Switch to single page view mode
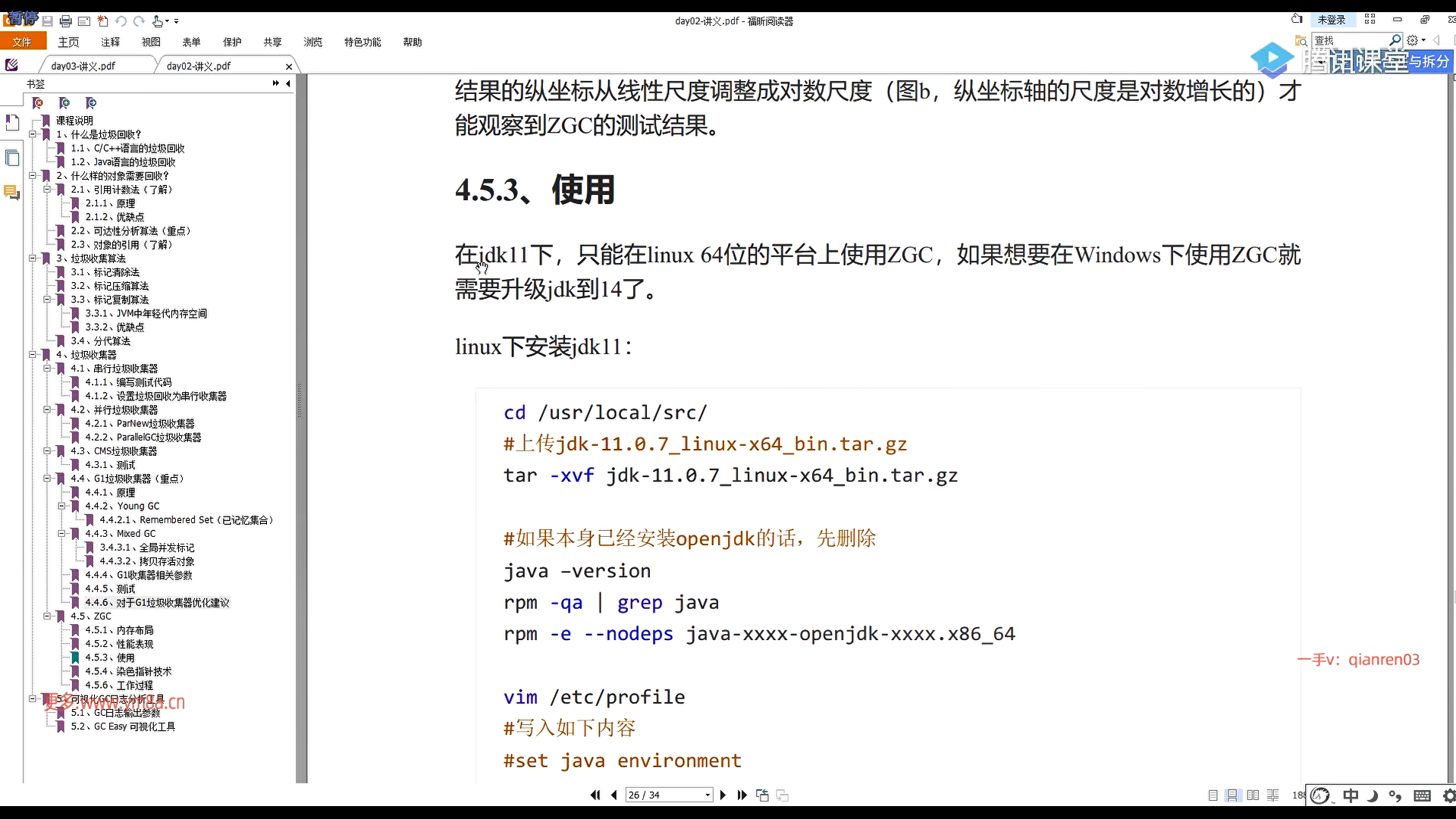The height and width of the screenshot is (819, 1456). tap(1213, 795)
